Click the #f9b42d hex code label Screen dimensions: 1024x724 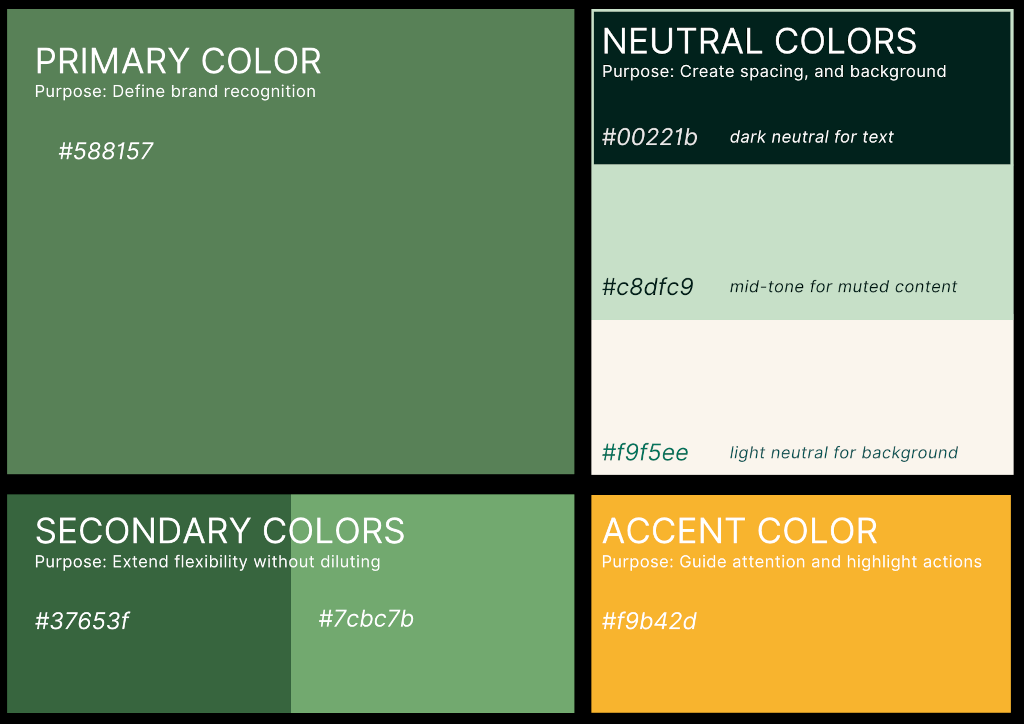click(x=649, y=622)
